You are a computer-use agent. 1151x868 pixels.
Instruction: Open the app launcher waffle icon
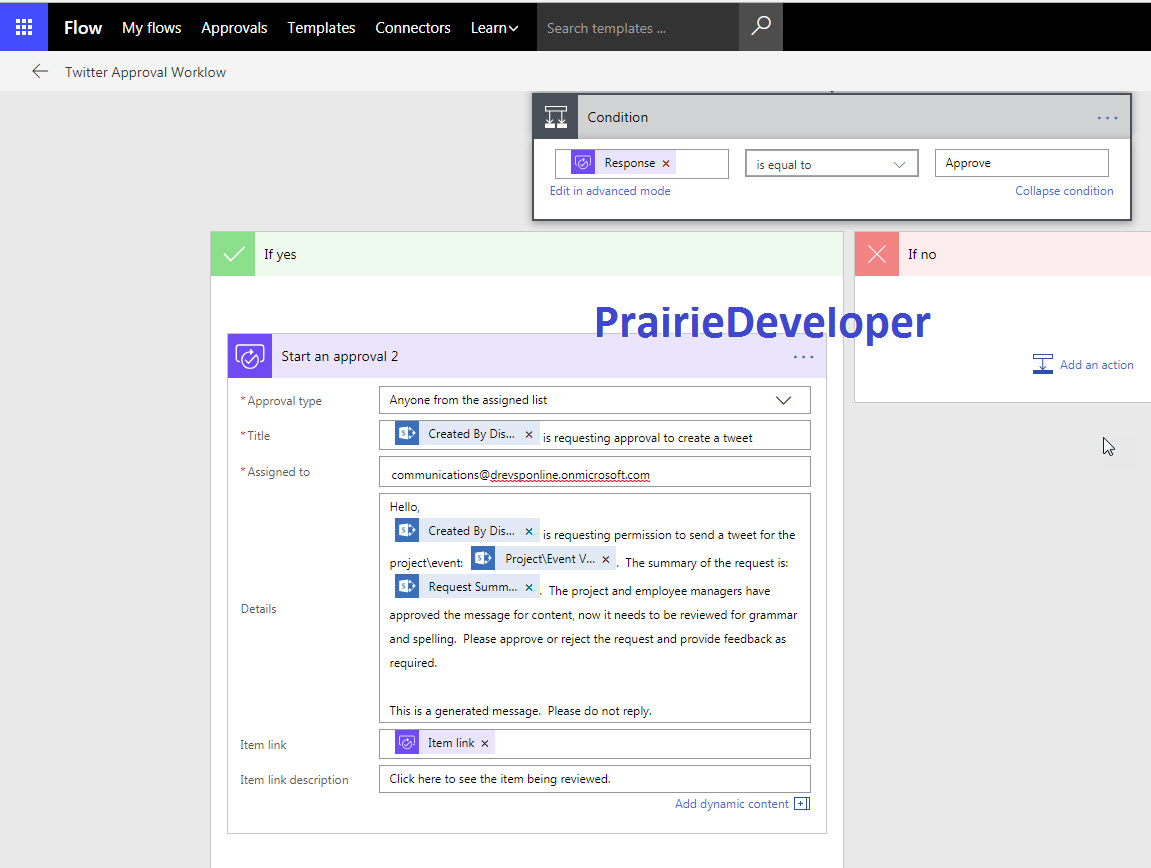[23, 27]
